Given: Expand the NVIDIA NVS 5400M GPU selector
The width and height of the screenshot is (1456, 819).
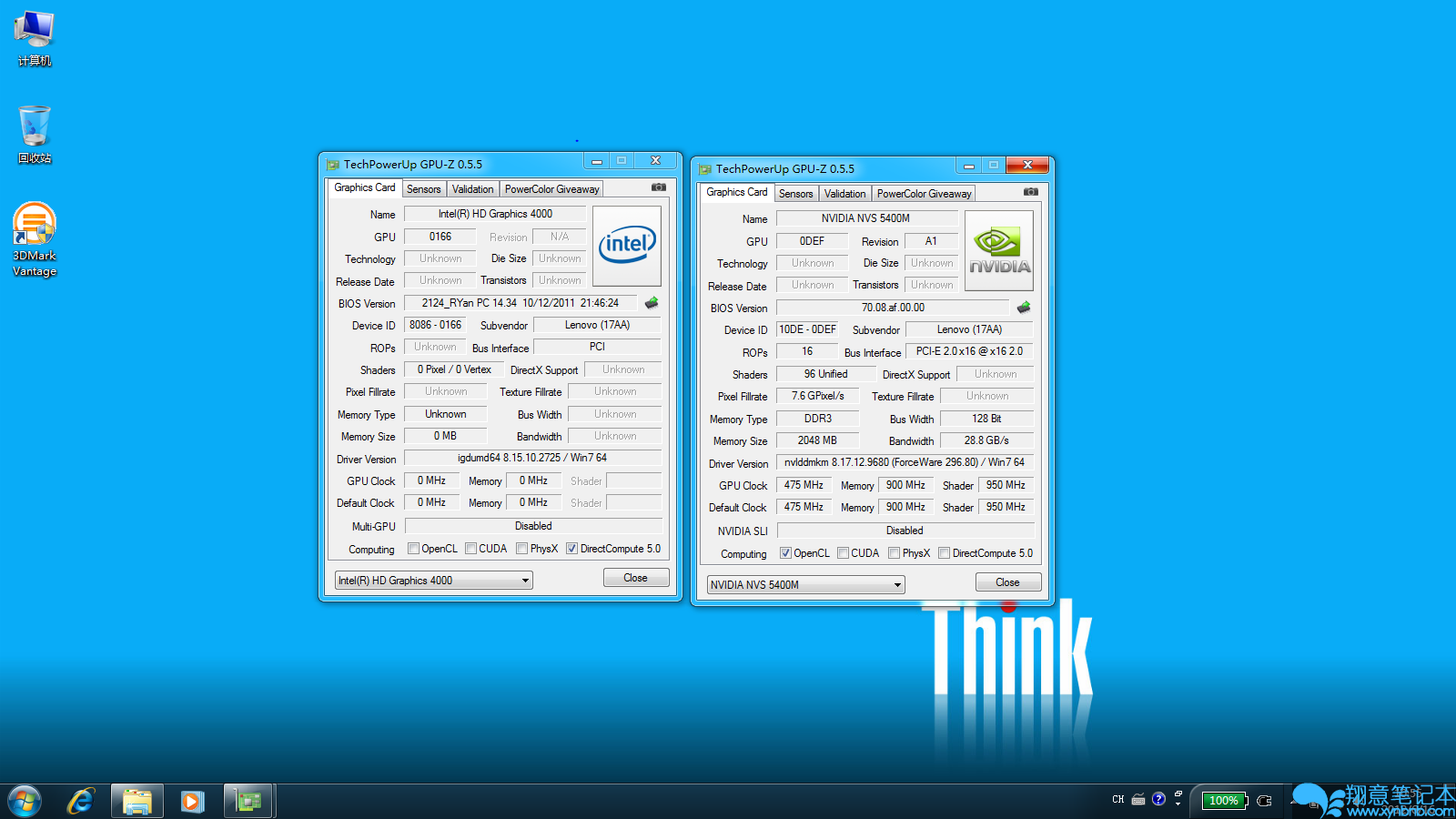Looking at the screenshot, I should click(x=806, y=585).
